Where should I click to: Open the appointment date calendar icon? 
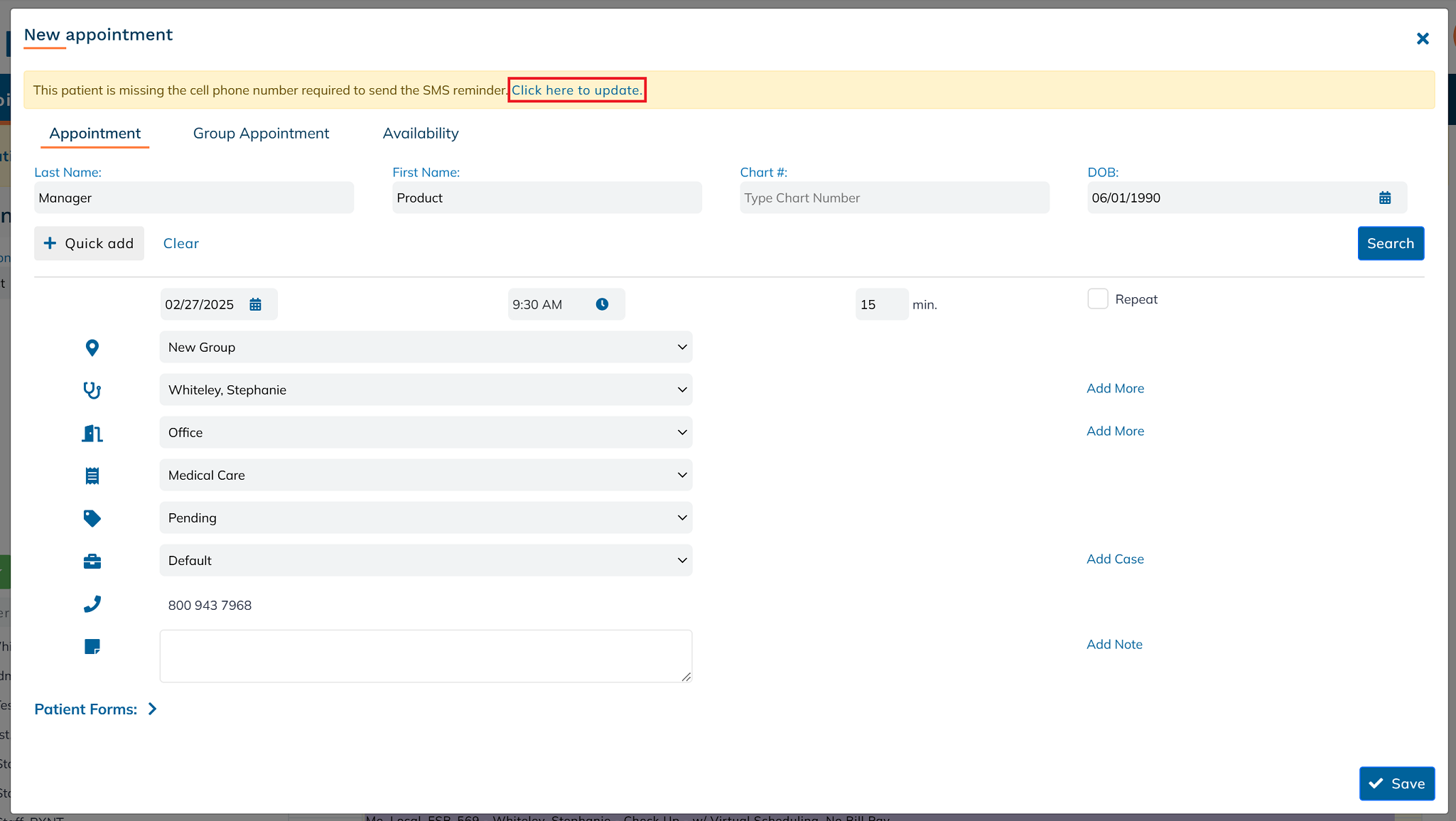tap(255, 304)
